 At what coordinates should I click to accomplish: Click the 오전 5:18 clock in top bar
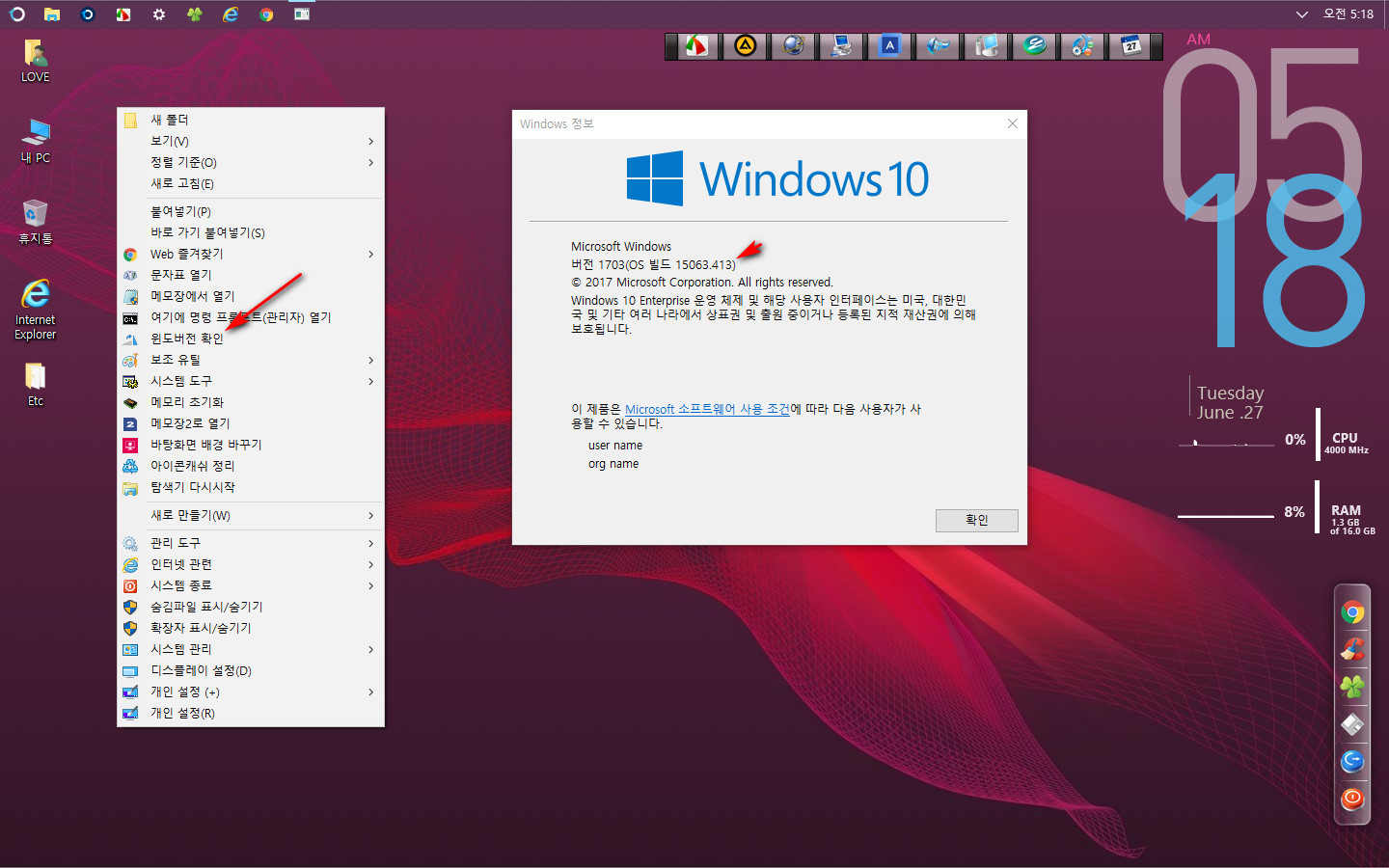pos(1348,14)
